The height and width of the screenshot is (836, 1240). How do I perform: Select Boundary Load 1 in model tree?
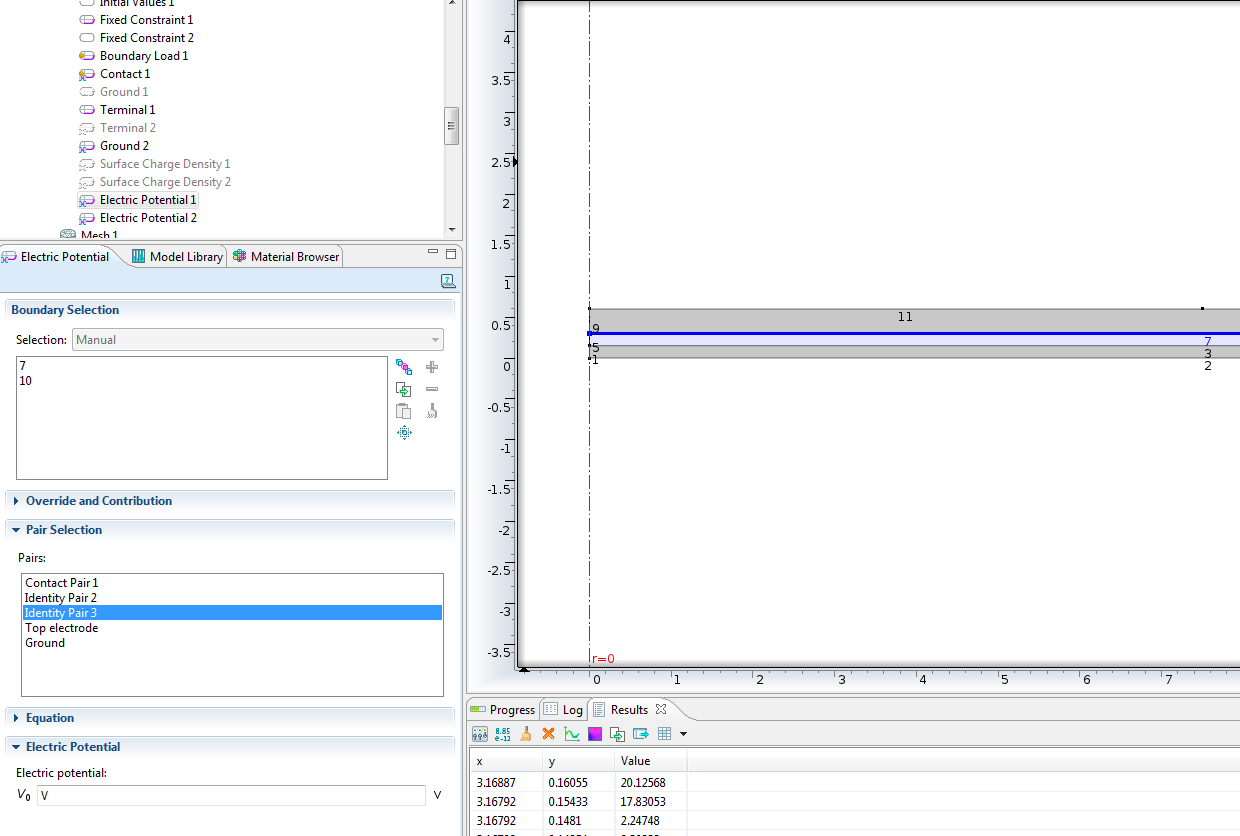pos(143,56)
